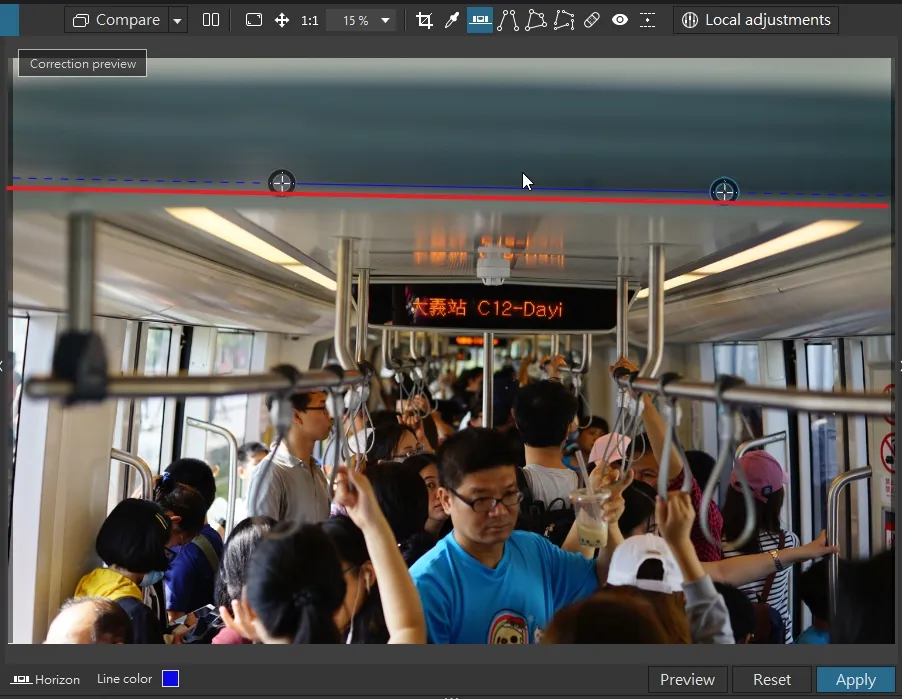Click the fit-to-screen icon
The image size is (902, 699).
(254, 20)
